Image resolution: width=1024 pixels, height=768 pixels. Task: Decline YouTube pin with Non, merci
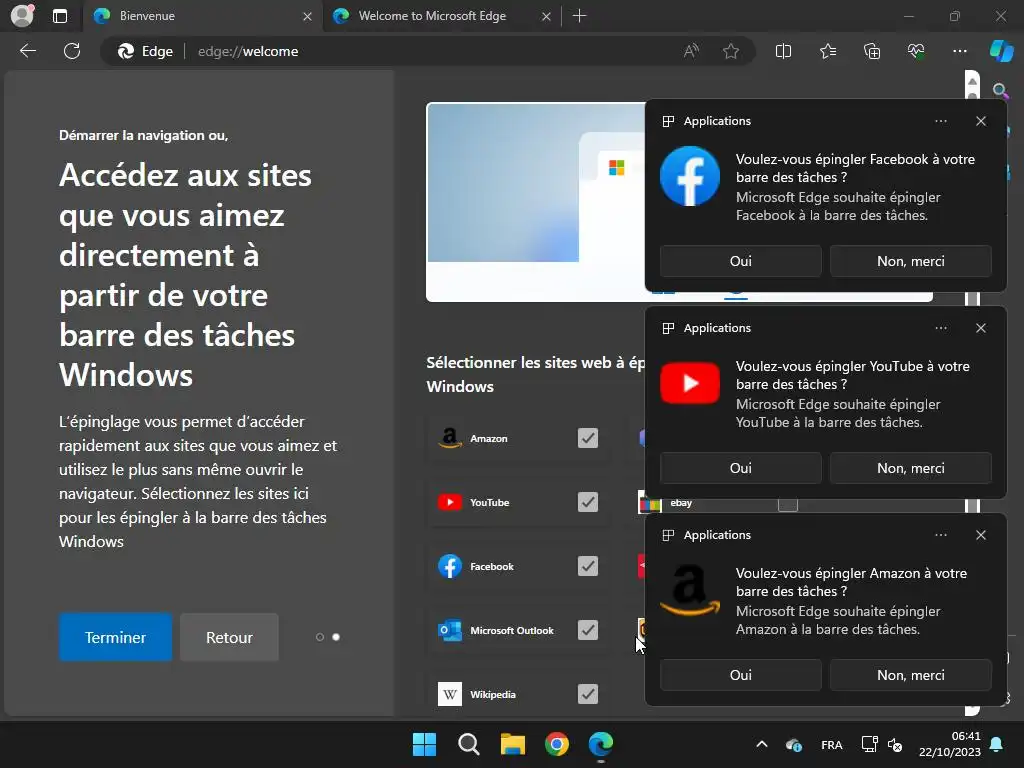[x=910, y=468]
